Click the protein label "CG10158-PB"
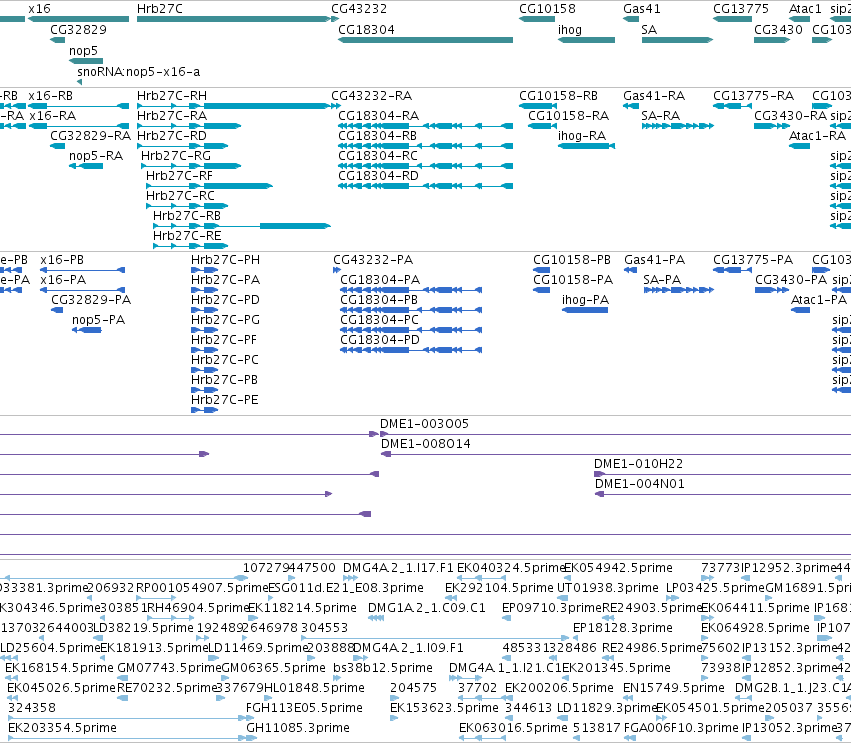The image size is (851, 743). [x=572, y=260]
